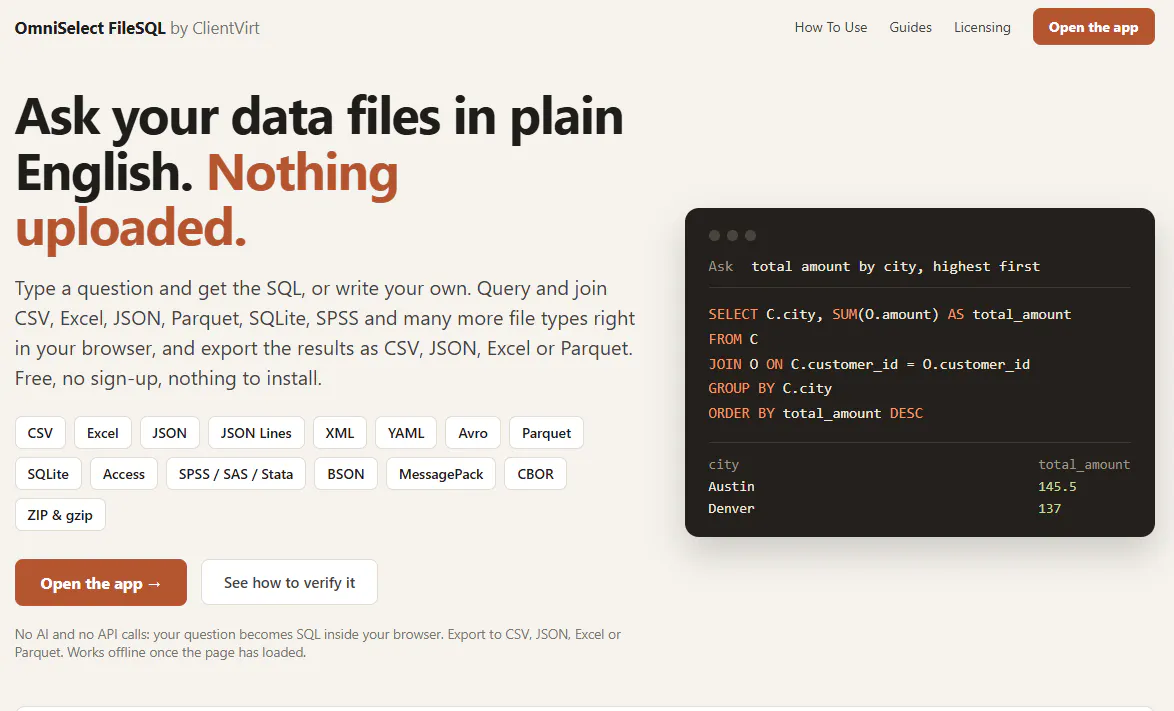Open the Licensing nav link
Image resolution: width=1174 pixels, height=711 pixels.
982,28
